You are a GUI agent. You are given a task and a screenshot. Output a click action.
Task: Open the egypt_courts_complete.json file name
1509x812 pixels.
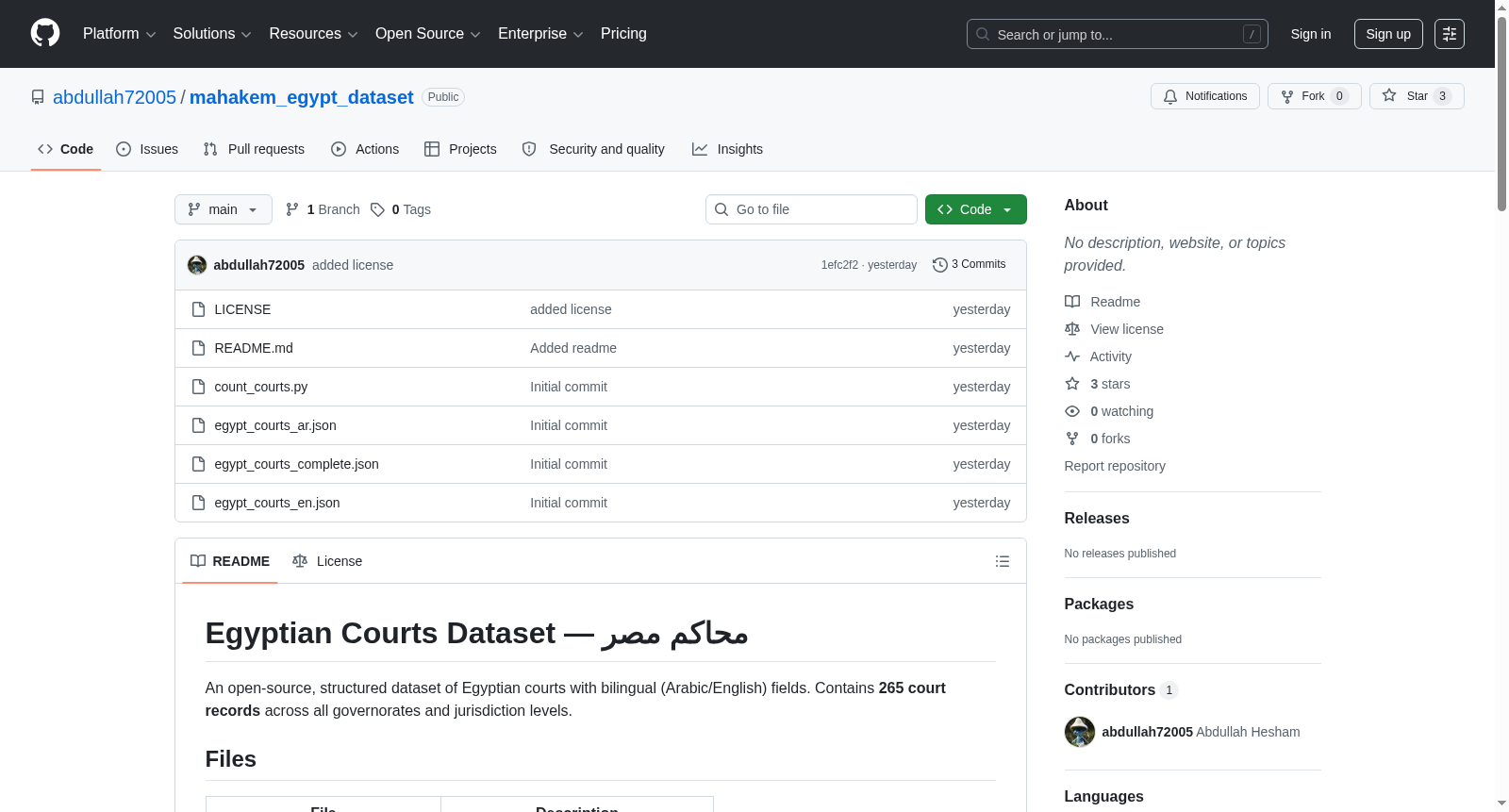[296, 464]
